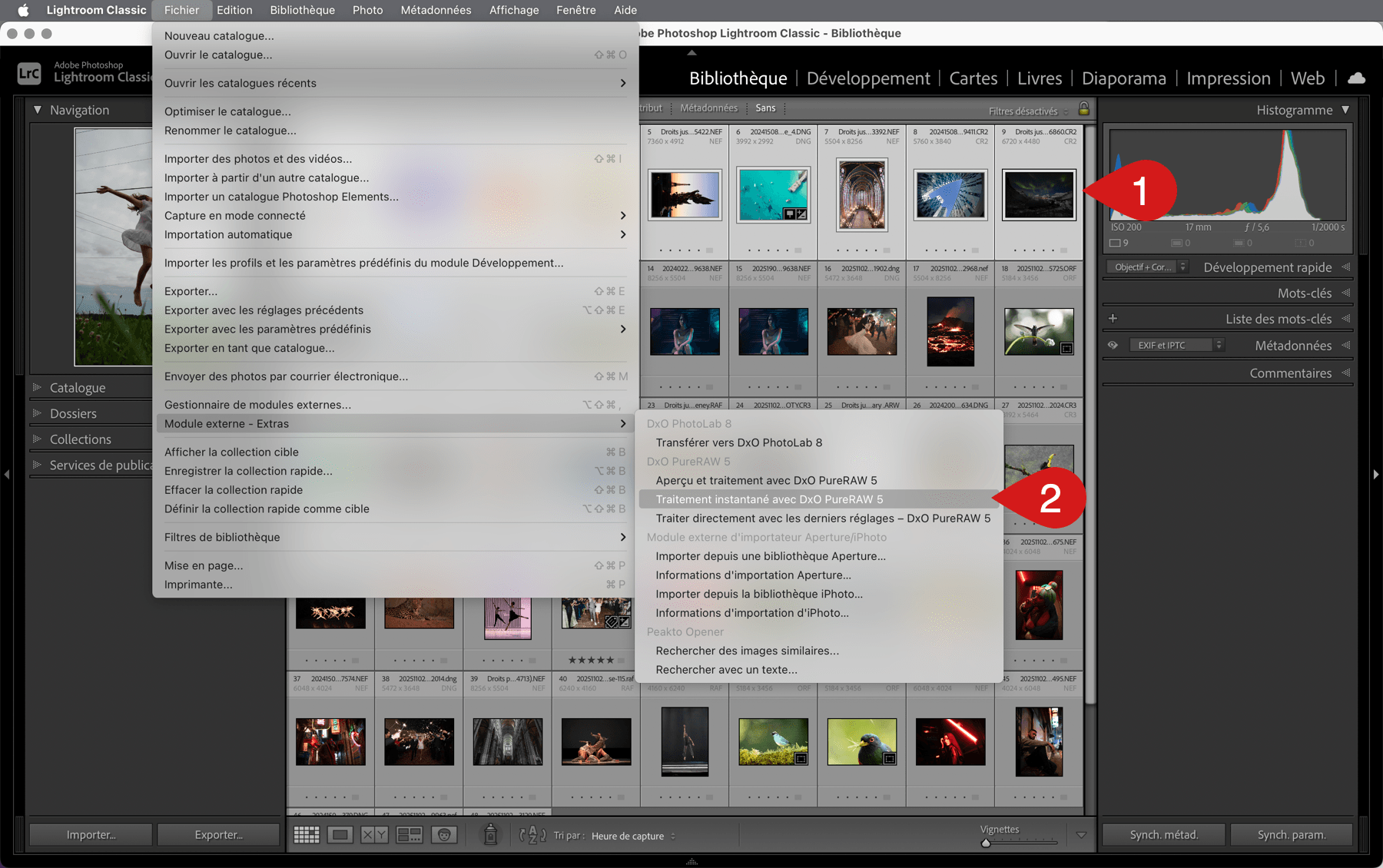The width and height of the screenshot is (1383, 868).
Task: Select thumbnail 6 turquoise aerial DNG
Action: (x=773, y=195)
